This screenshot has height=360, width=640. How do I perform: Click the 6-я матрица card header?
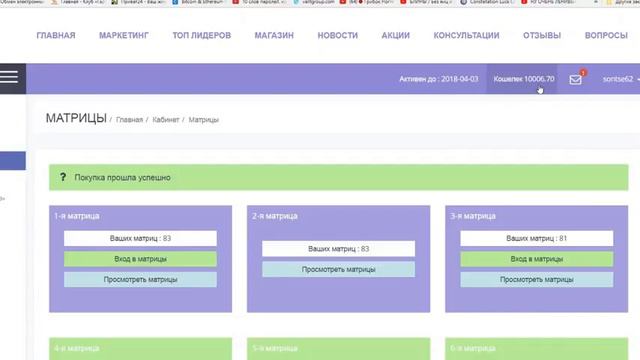point(473,348)
